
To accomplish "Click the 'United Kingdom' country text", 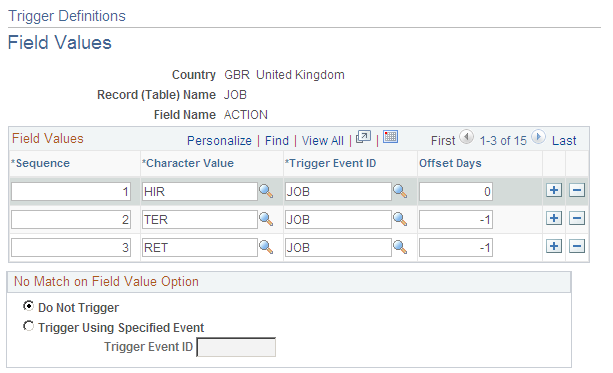I will coord(300,75).
